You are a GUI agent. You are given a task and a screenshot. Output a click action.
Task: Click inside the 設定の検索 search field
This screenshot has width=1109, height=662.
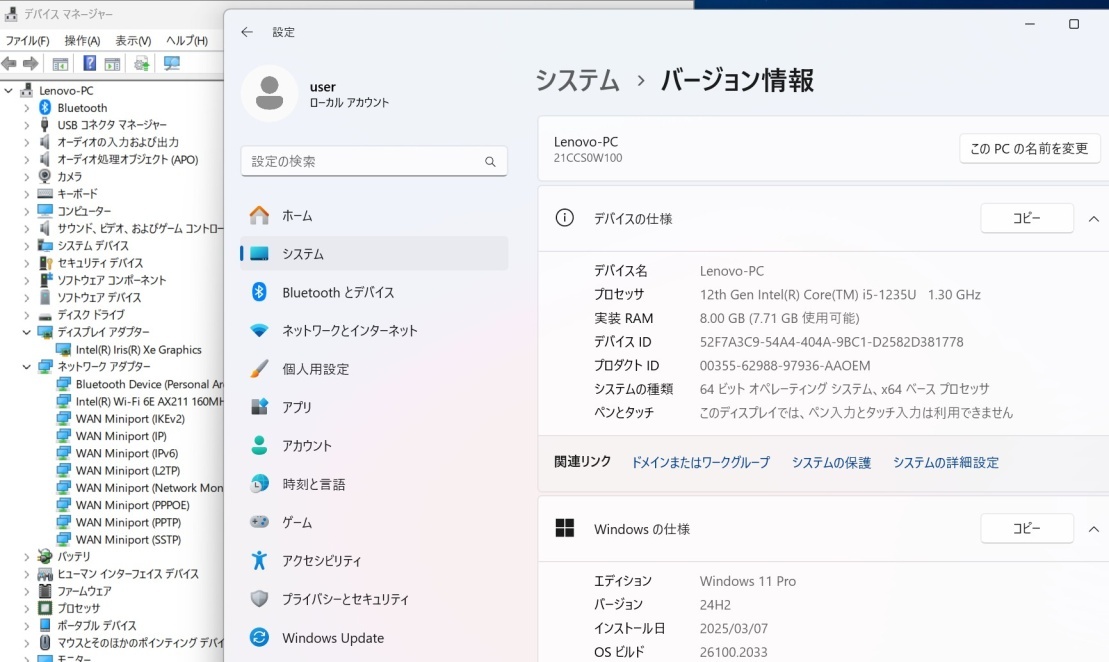[x=370, y=161]
